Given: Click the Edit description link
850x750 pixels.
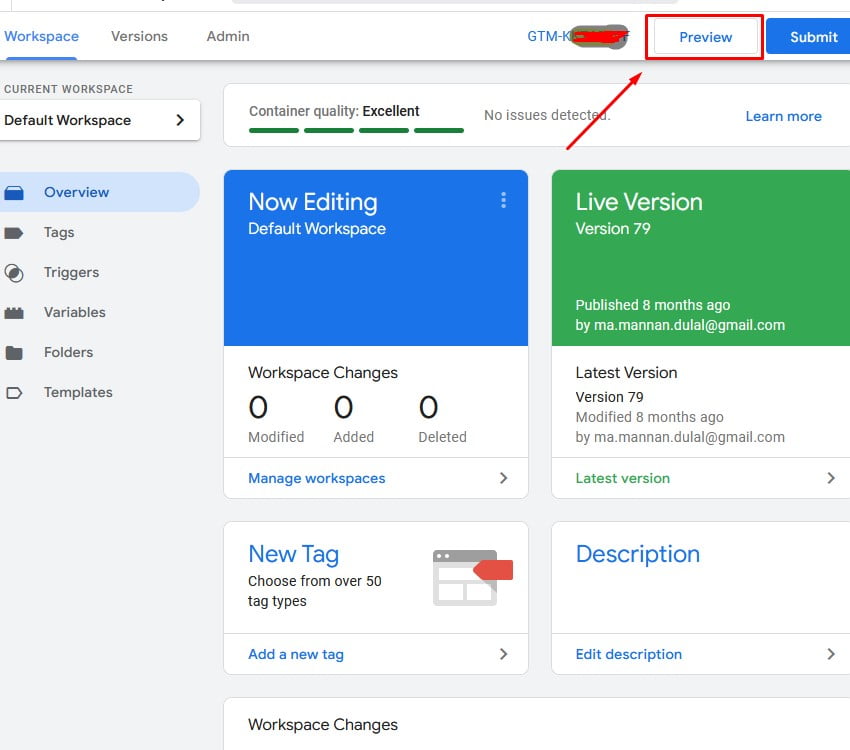Looking at the screenshot, I should pyautogui.click(x=628, y=654).
